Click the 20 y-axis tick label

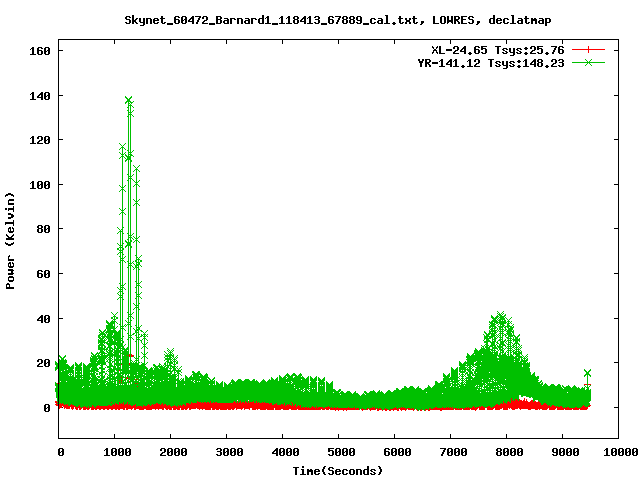click(44, 363)
